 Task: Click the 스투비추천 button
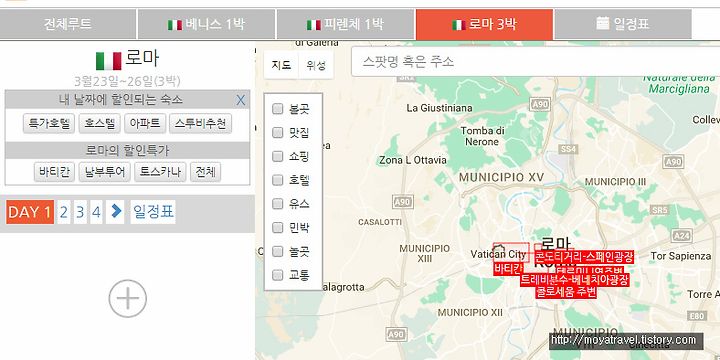200,124
